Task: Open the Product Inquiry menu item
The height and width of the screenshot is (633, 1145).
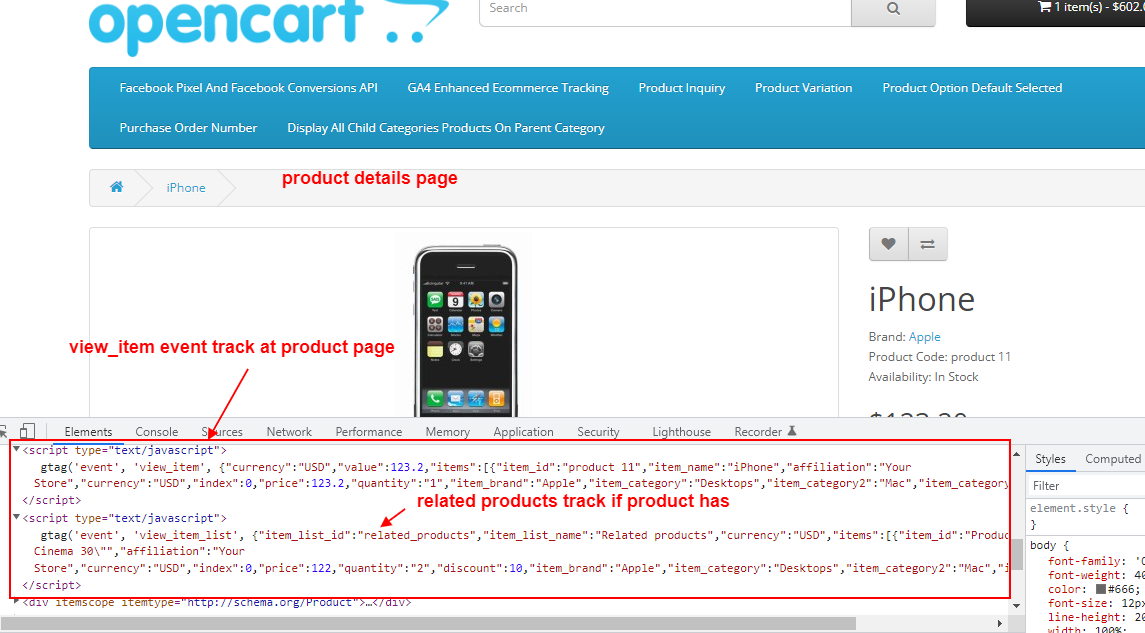Action: [x=682, y=88]
